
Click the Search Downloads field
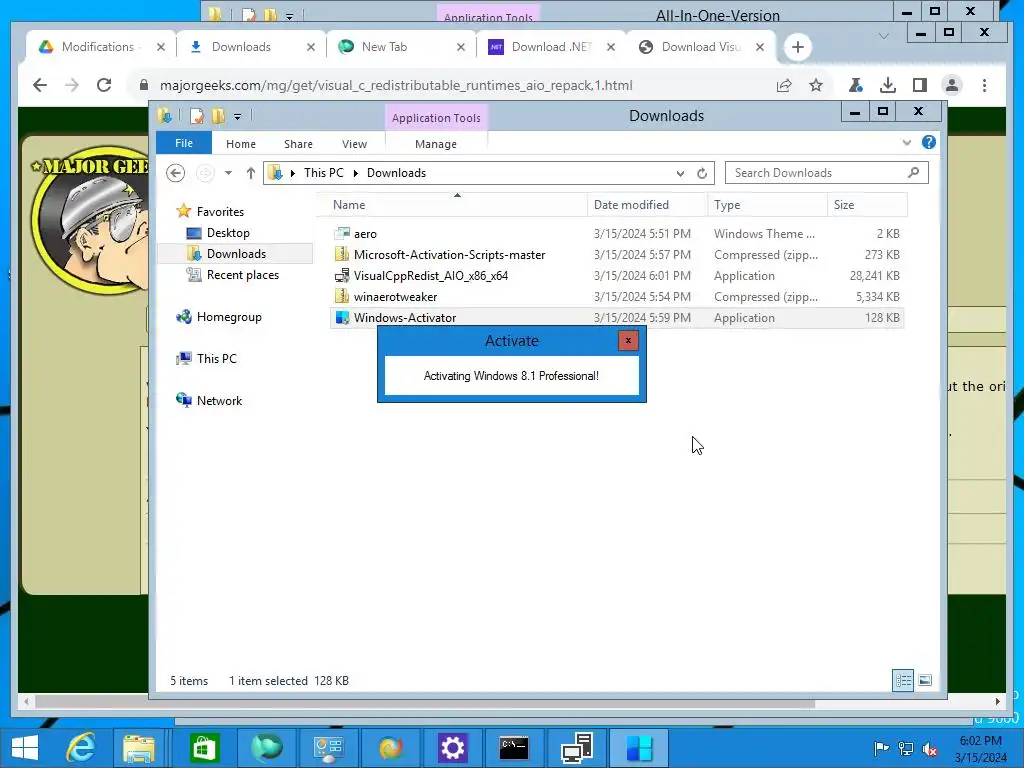tap(826, 173)
